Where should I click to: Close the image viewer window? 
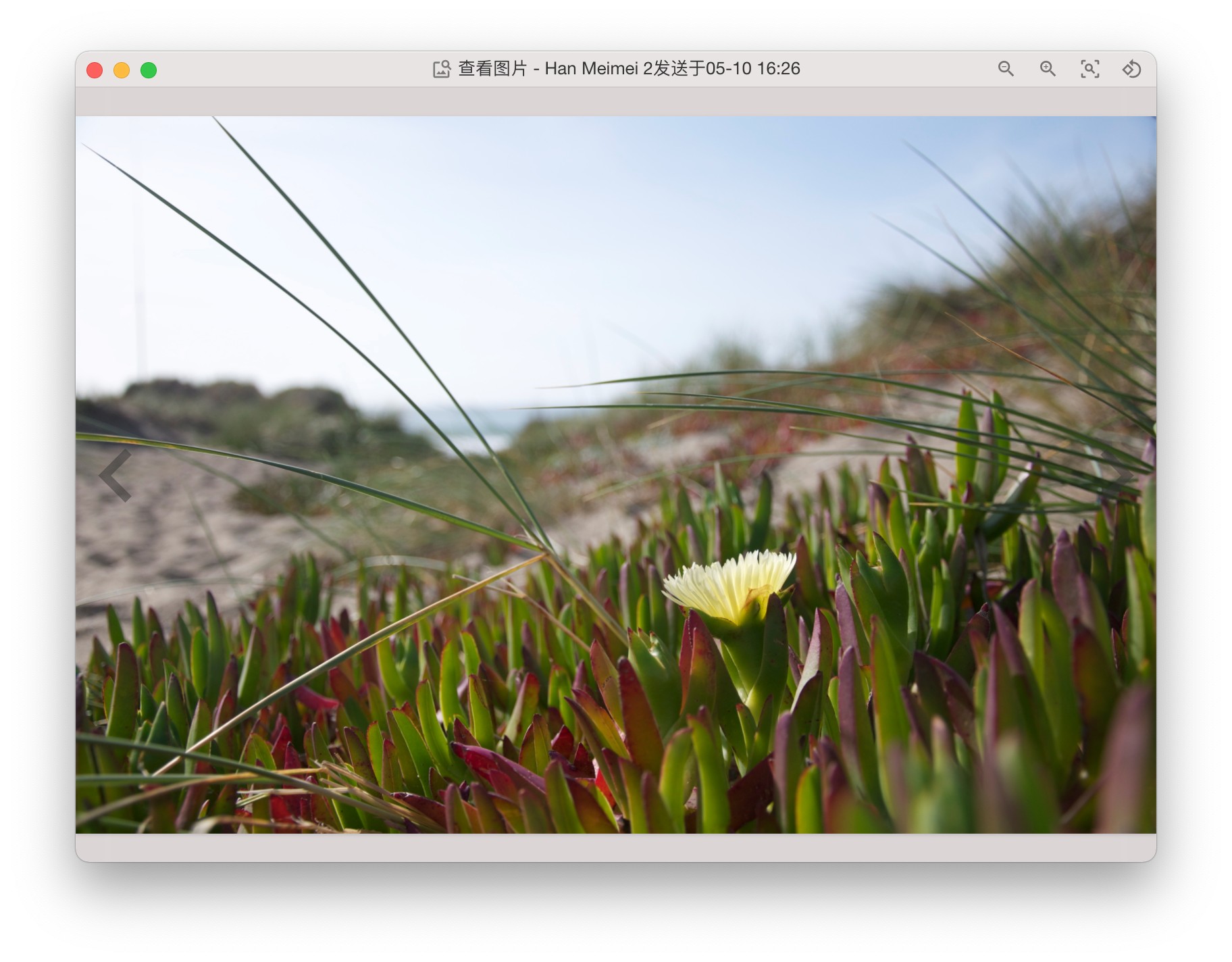click(95, 70)
